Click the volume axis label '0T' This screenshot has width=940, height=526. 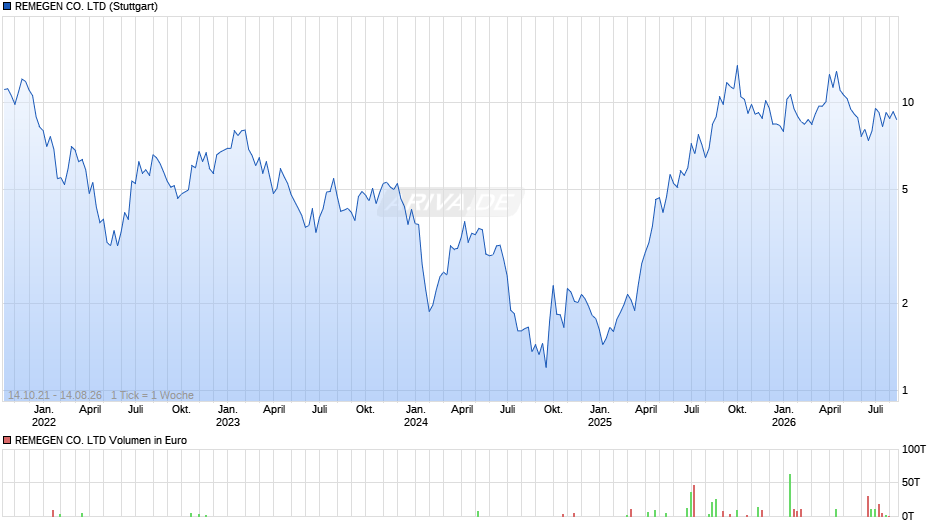[908, 516]
